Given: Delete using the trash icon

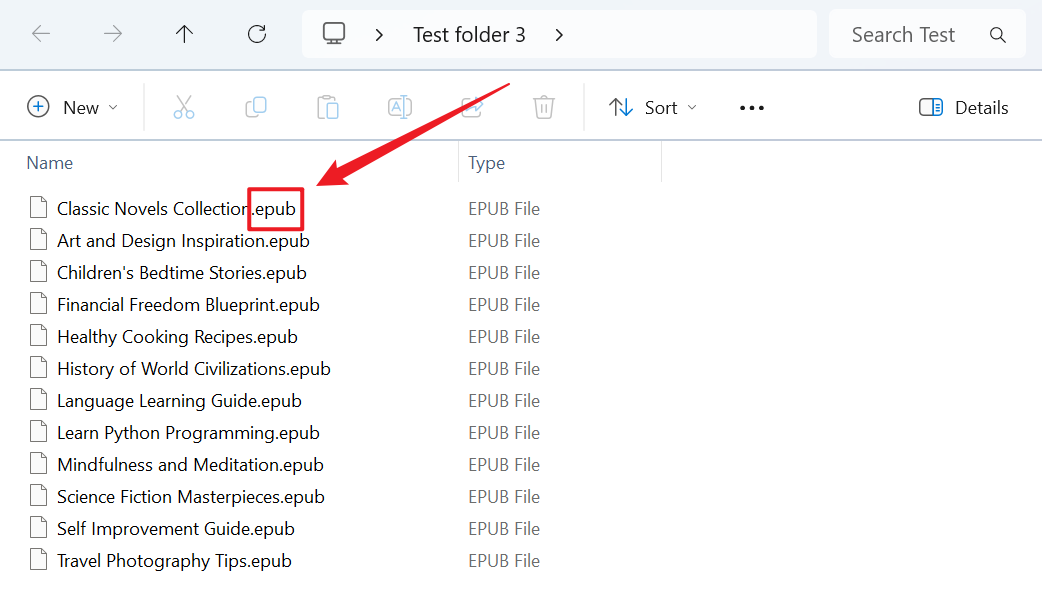Looking at the screenshot, I should (x=544, y=106).
